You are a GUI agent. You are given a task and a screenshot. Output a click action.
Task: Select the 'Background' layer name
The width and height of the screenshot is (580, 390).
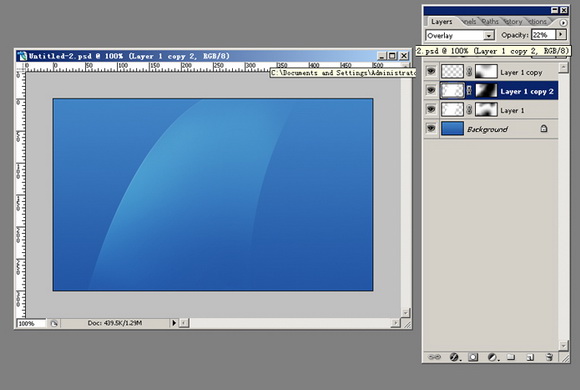(x=487, y=129)
